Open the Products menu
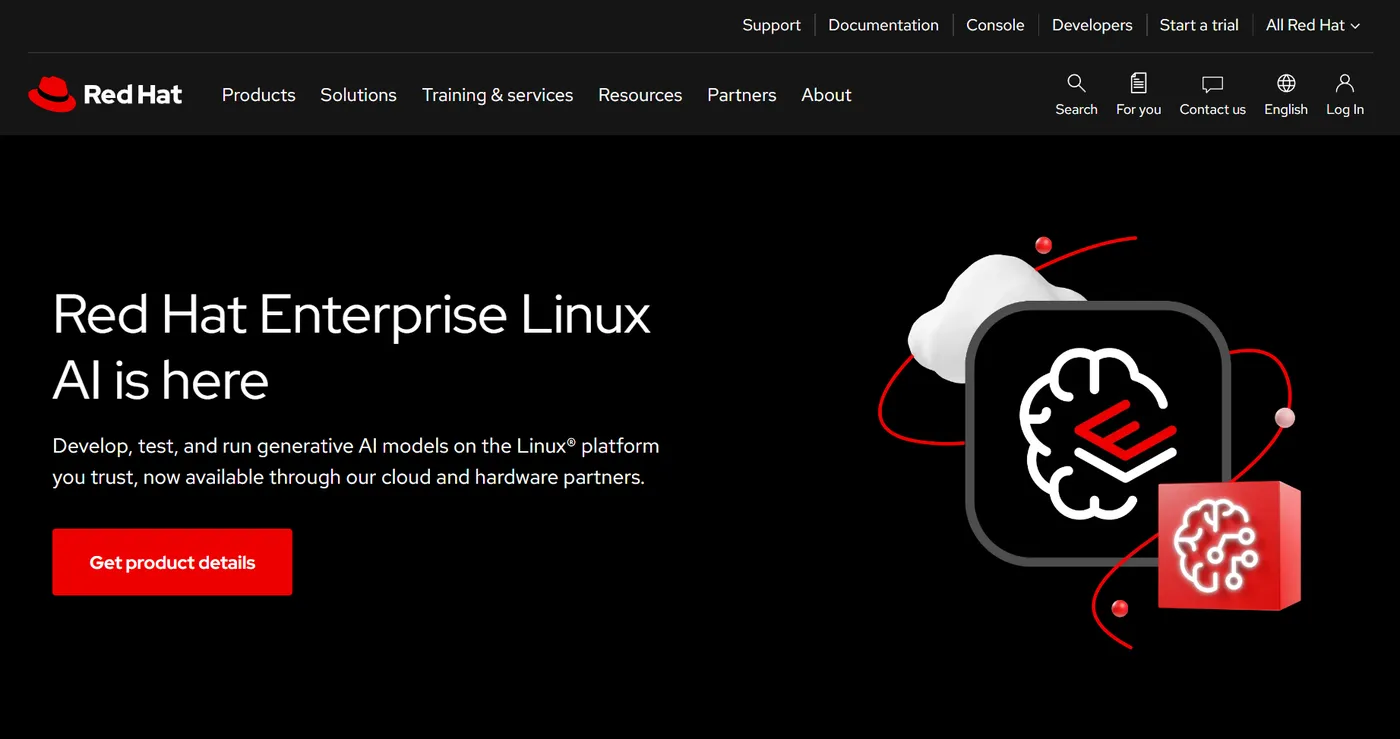This screenshot has height=739, width=1400. (x=259, y=95)
